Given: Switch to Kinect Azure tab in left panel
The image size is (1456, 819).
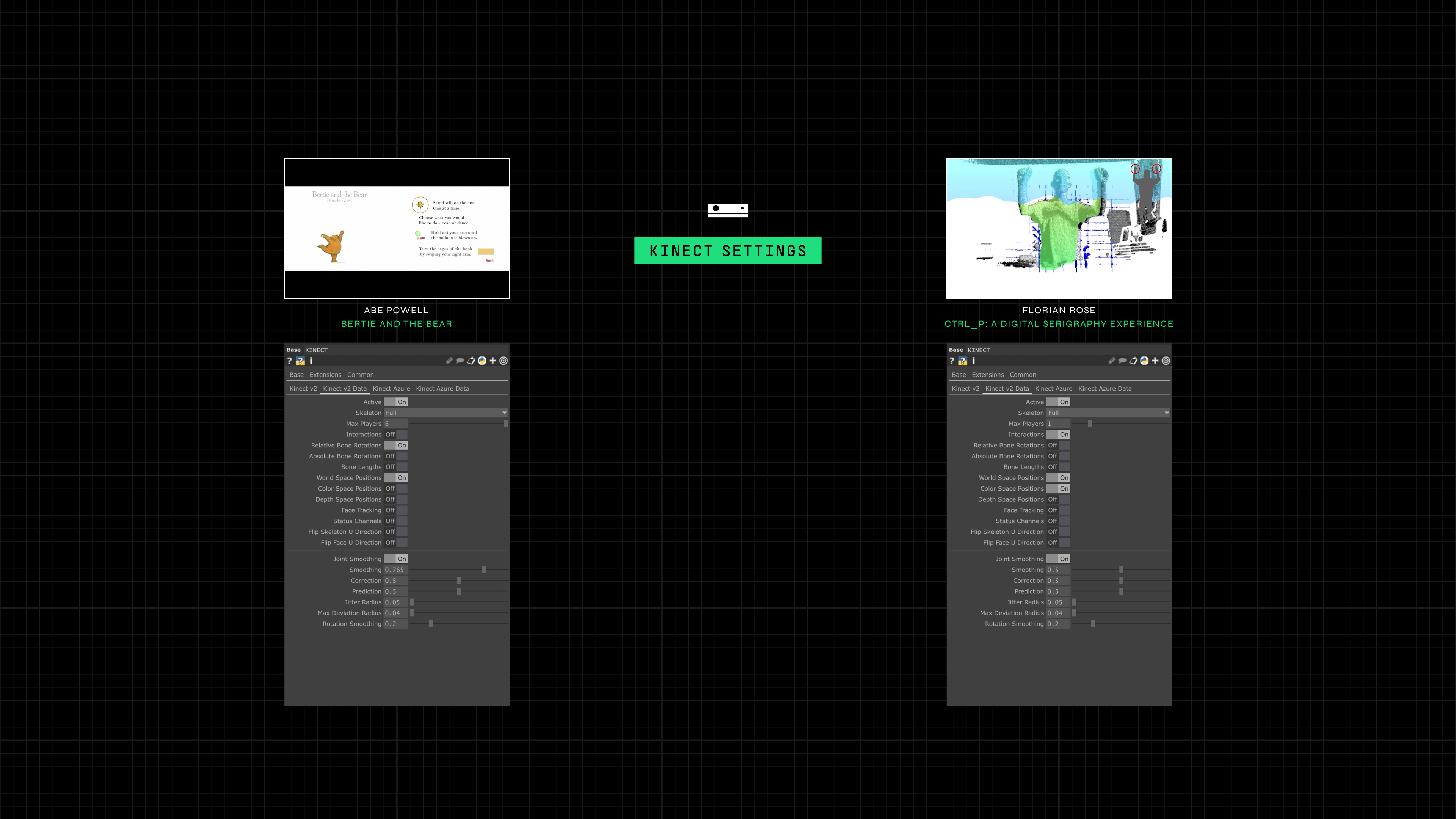Looking at the screenshot, I should pyautogui.click(x=391, y=389).
